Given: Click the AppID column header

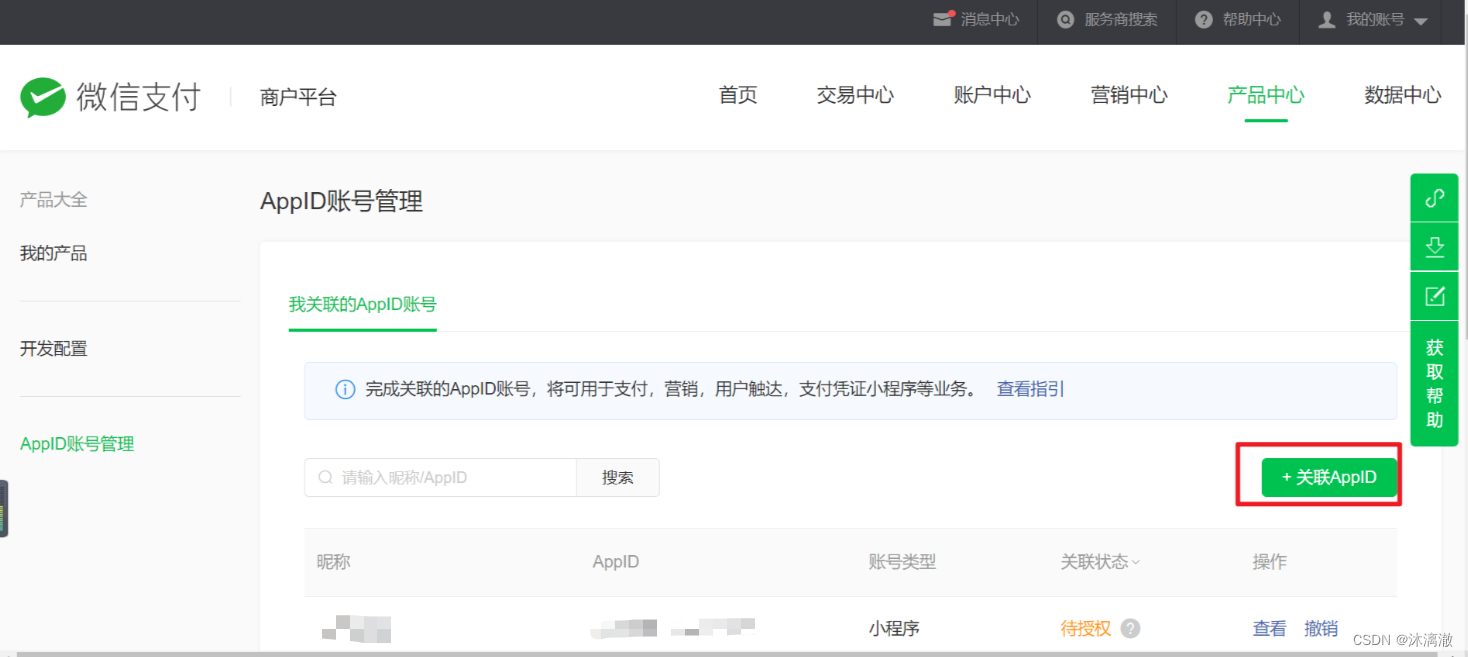Looking at the screenshot, I should click(616, 562).
